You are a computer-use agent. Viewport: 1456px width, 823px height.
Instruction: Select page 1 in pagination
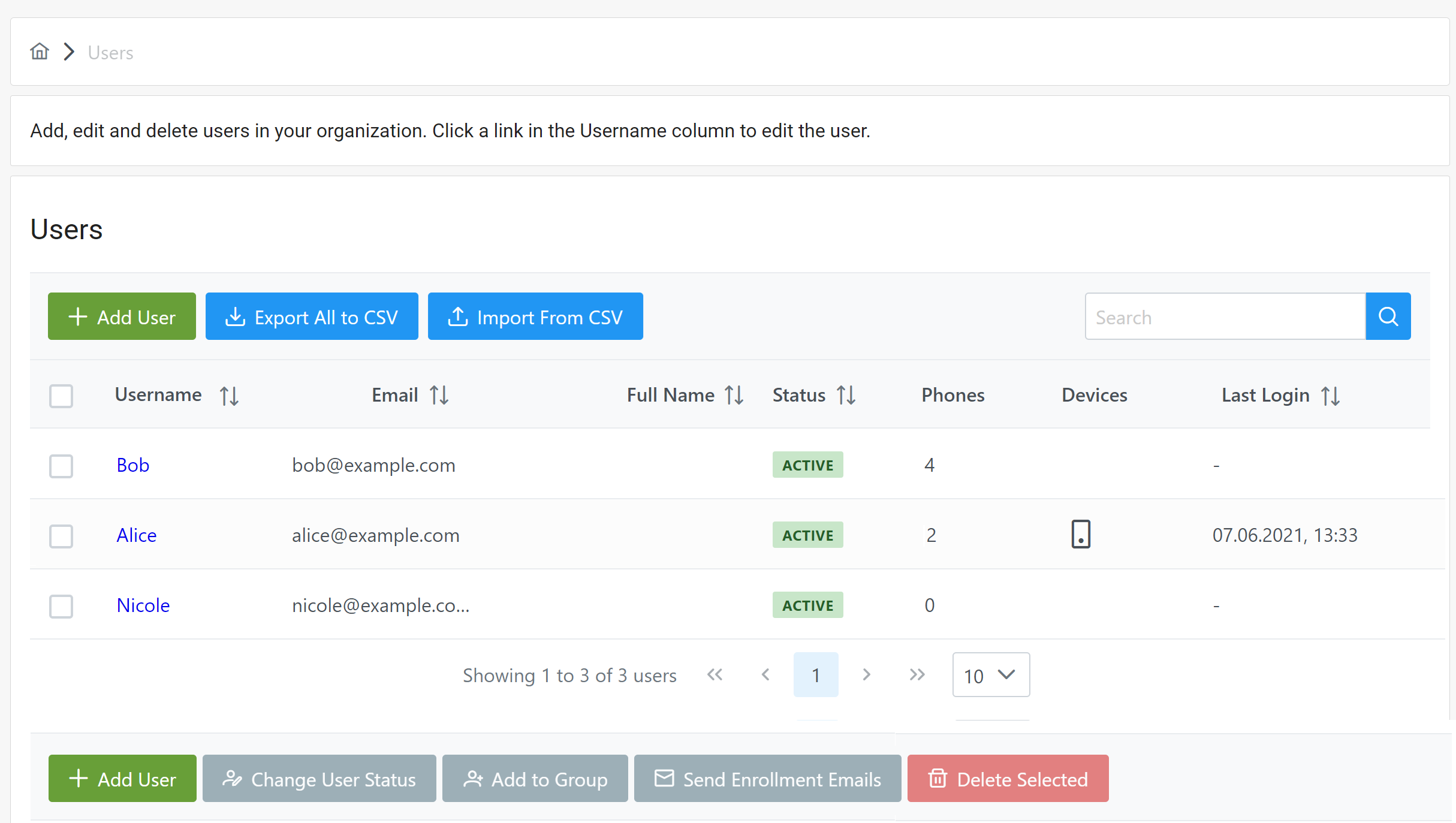click(x=815, y=675)
